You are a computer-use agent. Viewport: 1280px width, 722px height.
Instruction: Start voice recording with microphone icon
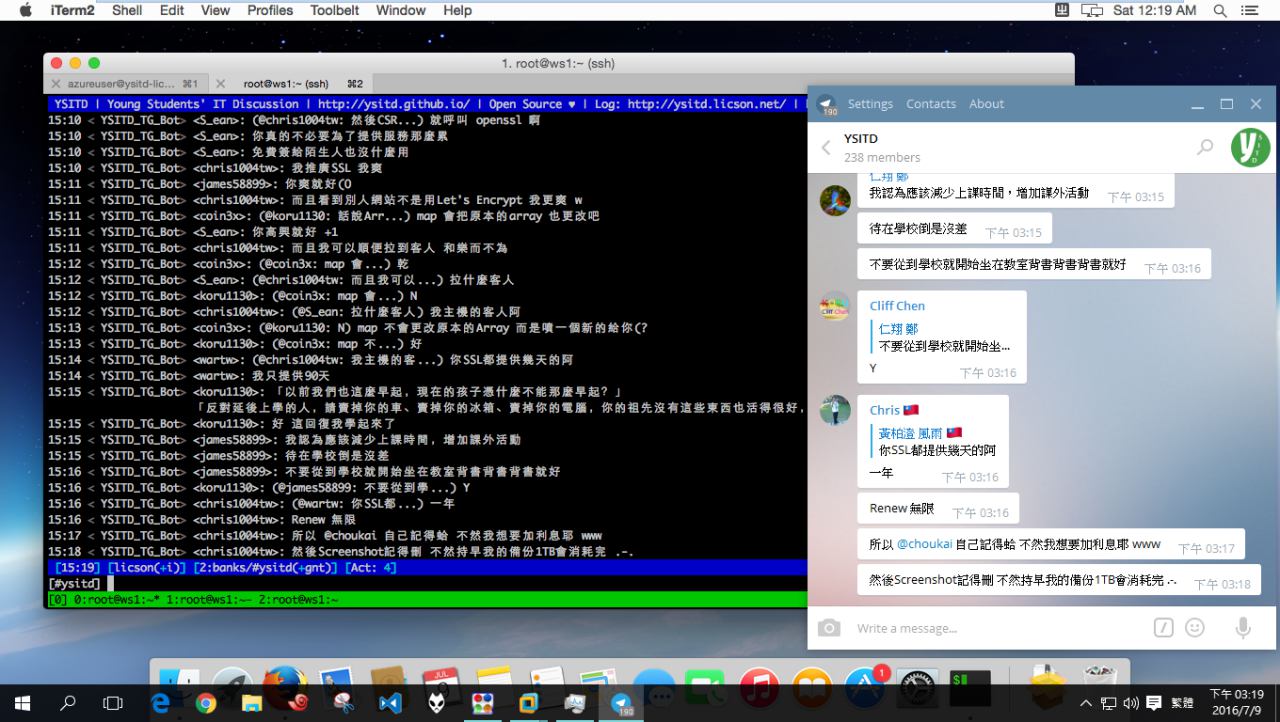(1243, 628)
